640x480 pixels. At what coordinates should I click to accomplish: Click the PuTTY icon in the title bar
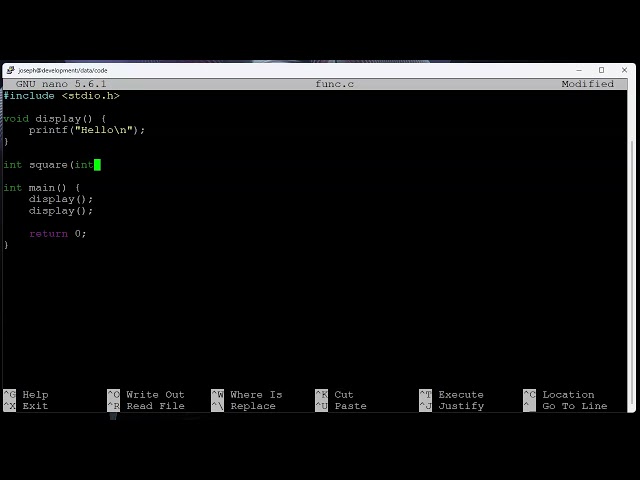point(11,70)
